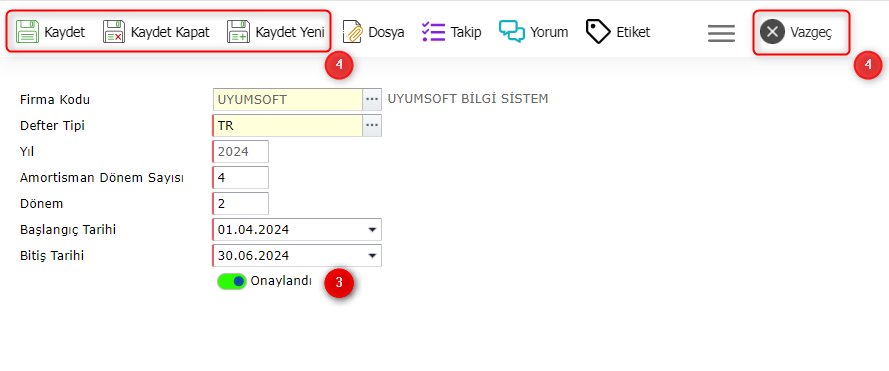Click the Dönem field showing 2

(240, 204)
